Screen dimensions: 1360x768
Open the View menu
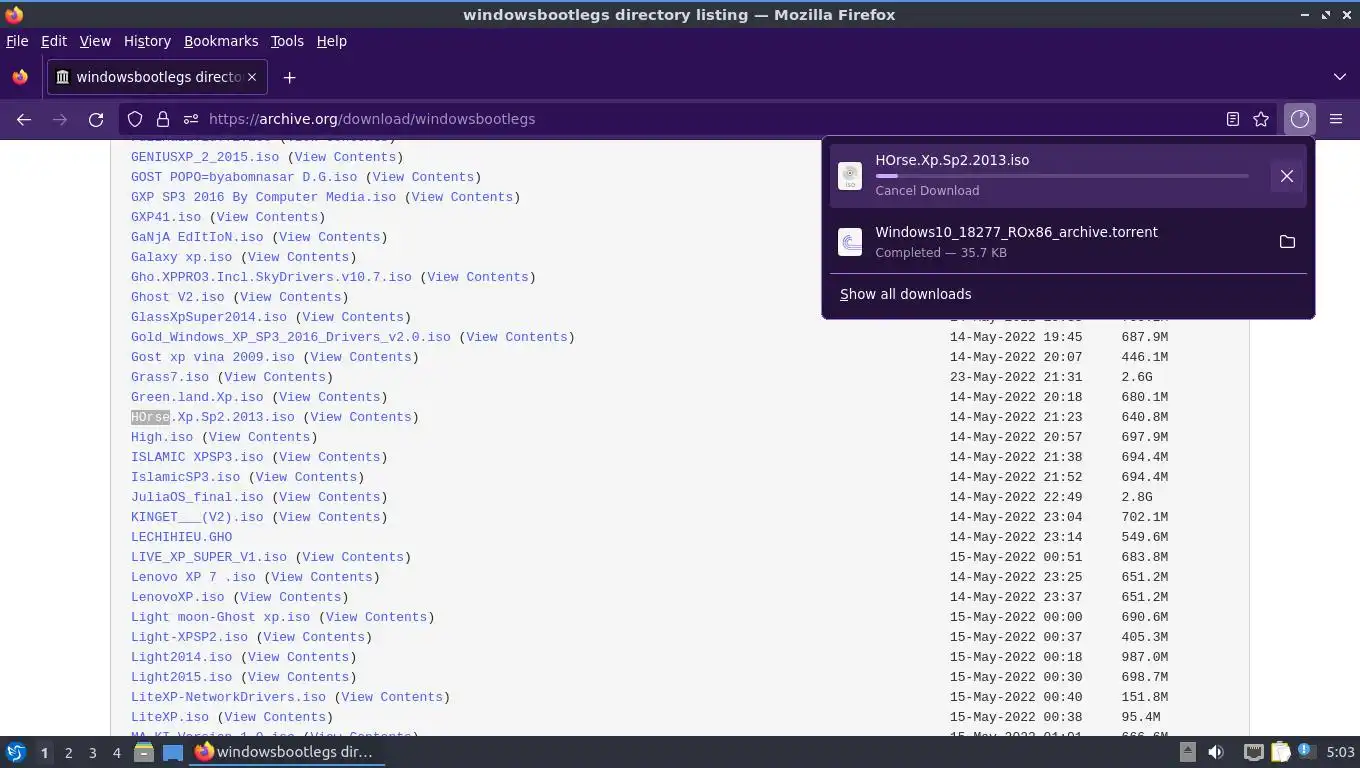tap(95, 41)
